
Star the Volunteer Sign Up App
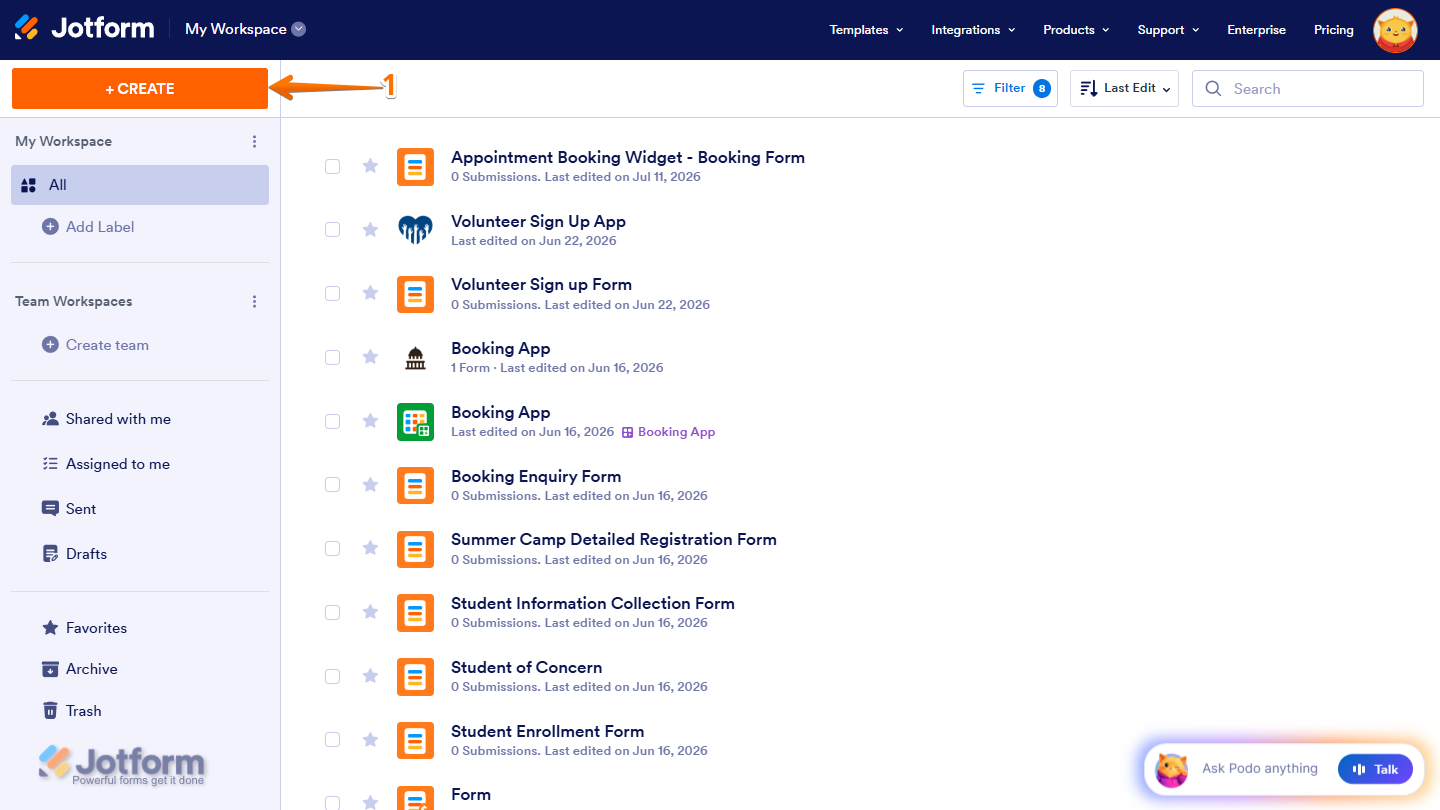pyautogui.click(x=370, y=230)
